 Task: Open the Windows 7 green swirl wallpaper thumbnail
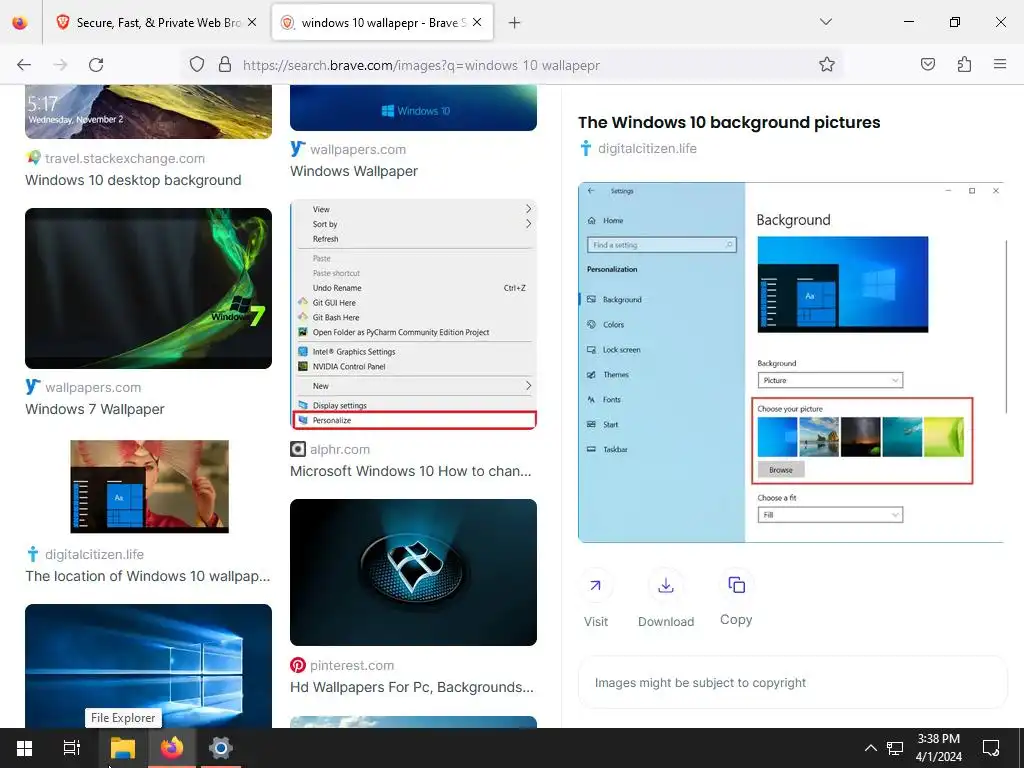click(x=148, y=288)
